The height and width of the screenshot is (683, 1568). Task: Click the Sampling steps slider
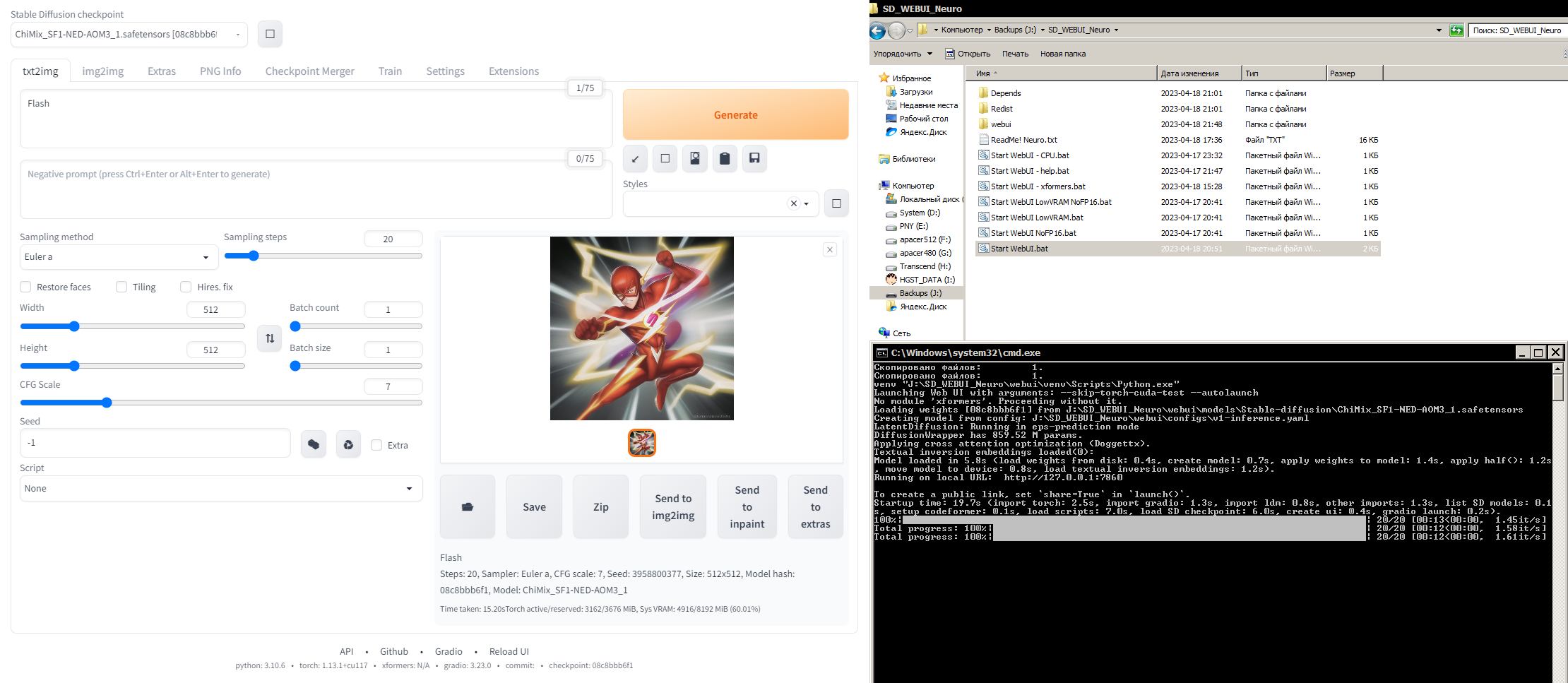323,256
